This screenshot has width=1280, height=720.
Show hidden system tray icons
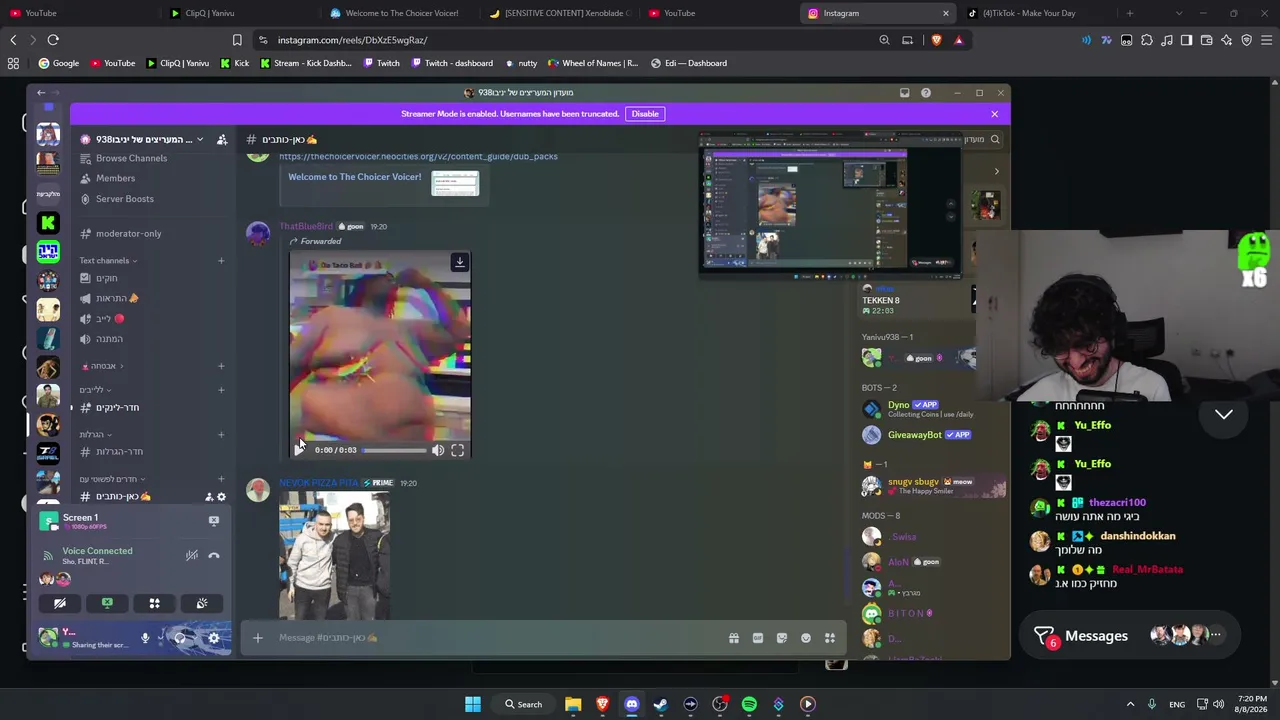tap(1130, 704)
